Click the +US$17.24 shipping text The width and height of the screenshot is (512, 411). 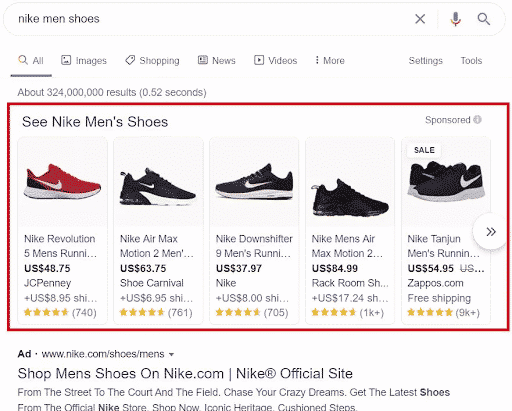[x=350, y=298]
